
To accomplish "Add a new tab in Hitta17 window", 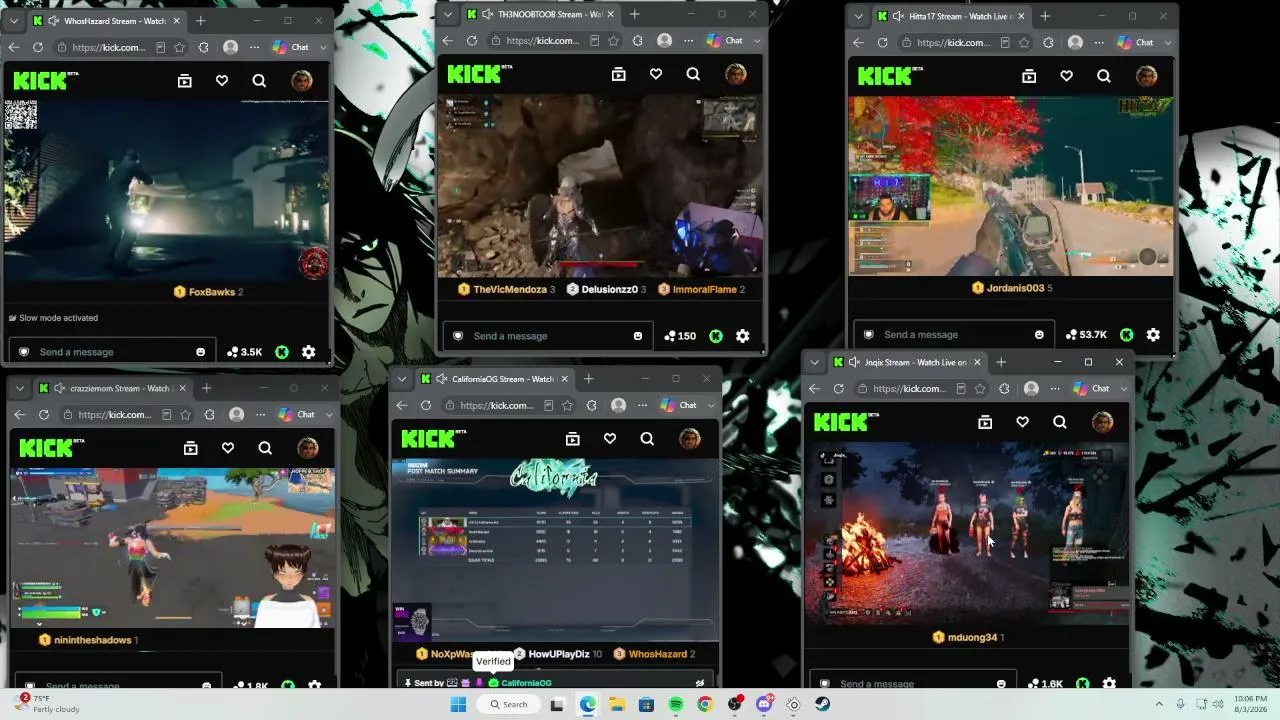I will pyautogui.click(x=1045, y=16).
